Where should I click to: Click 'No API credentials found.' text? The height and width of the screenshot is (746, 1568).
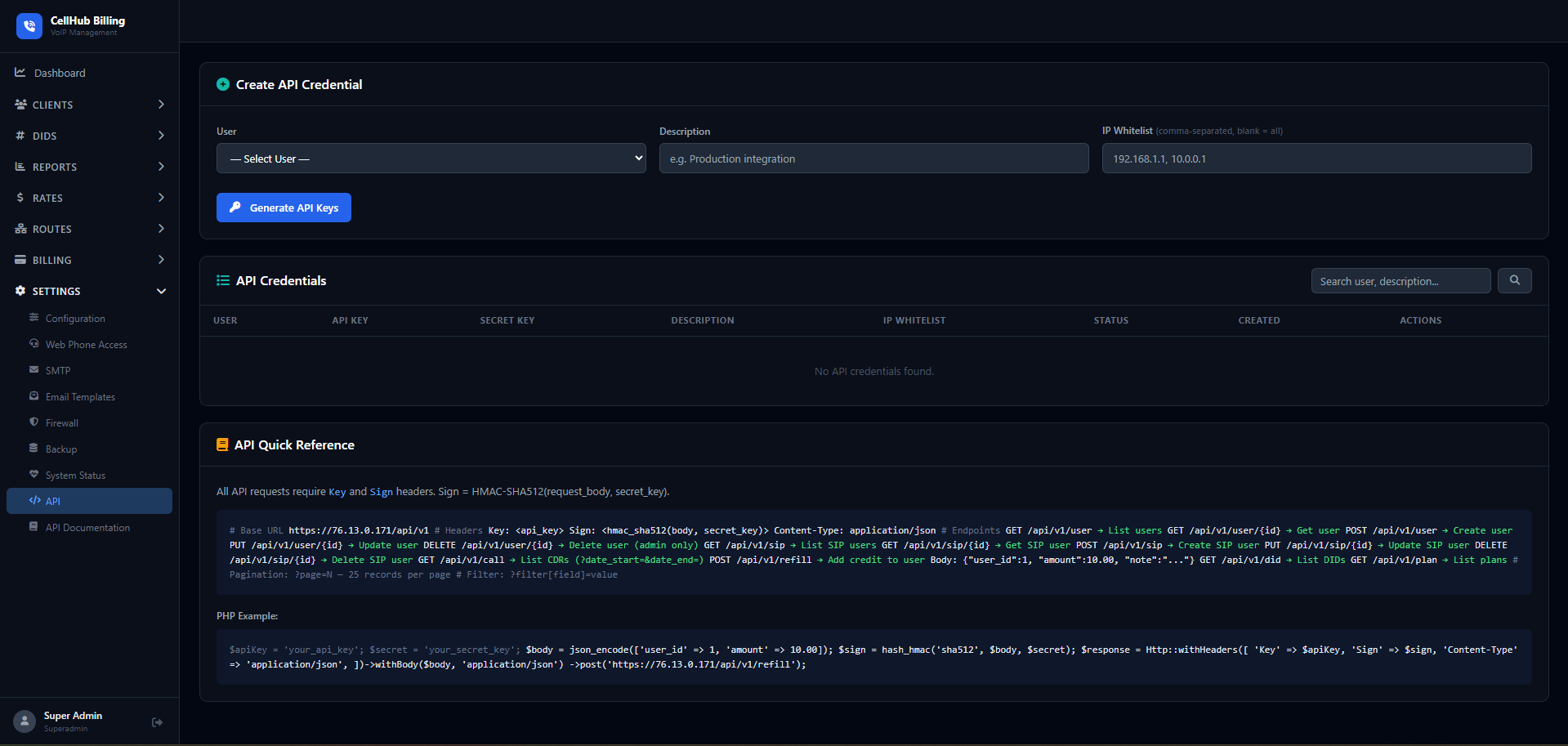[874, 371]
